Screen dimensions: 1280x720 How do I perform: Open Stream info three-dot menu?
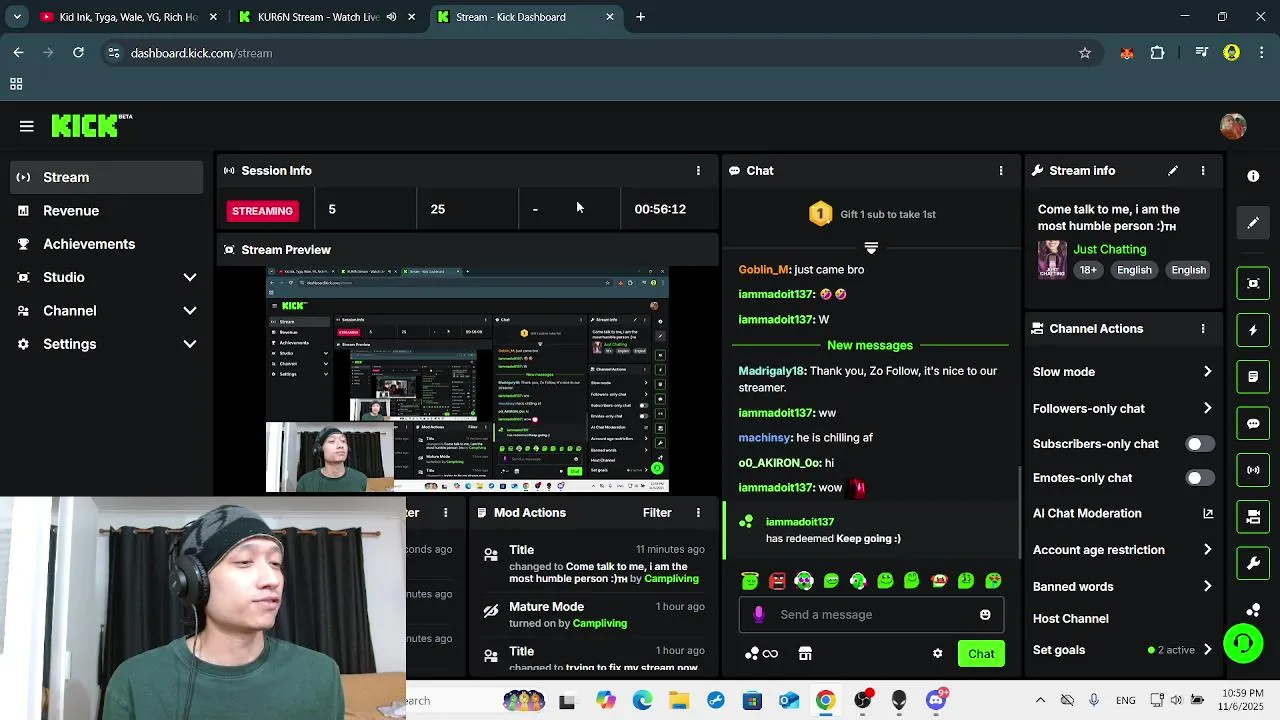tap(1203, 171)
